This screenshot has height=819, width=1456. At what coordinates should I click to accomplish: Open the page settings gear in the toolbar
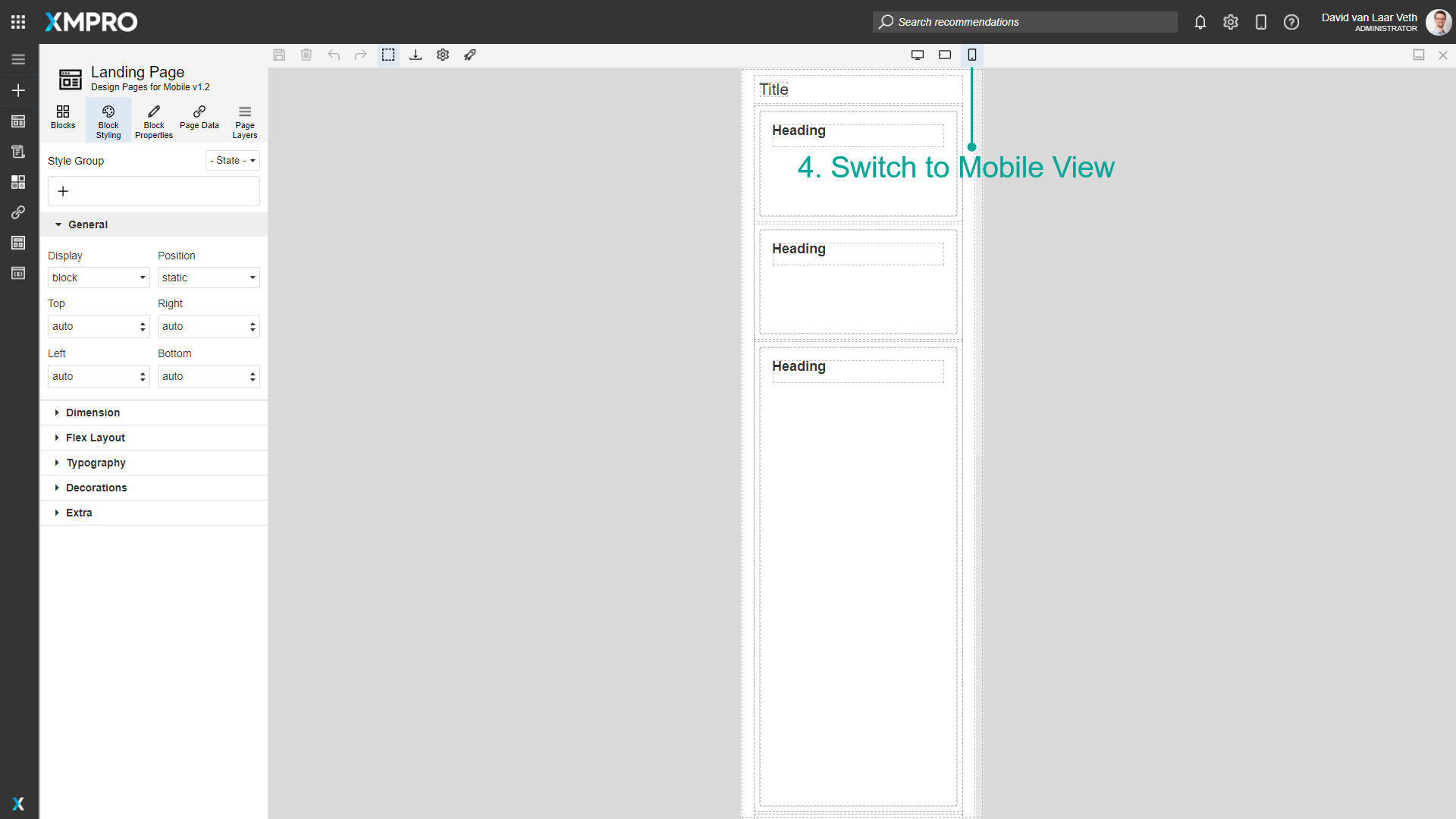pyautogui.click(x=443, y=55)
